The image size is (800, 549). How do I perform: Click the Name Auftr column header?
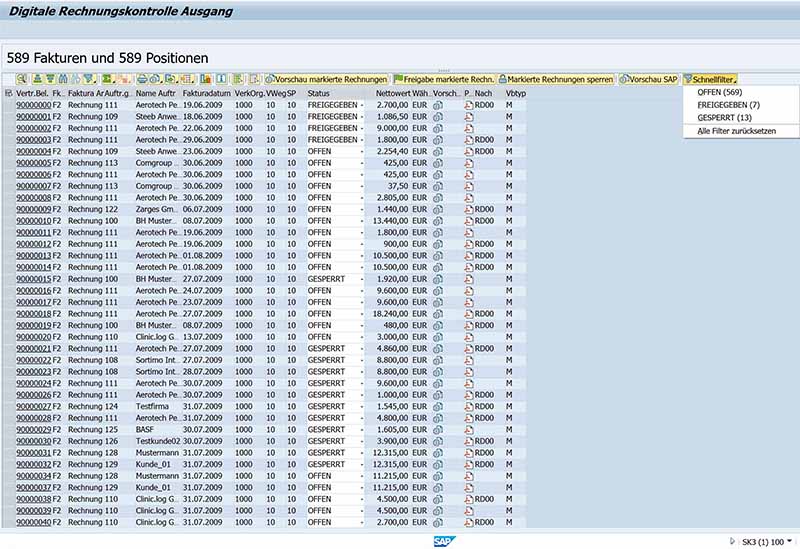pyautogui.click(x=156, y=93)
